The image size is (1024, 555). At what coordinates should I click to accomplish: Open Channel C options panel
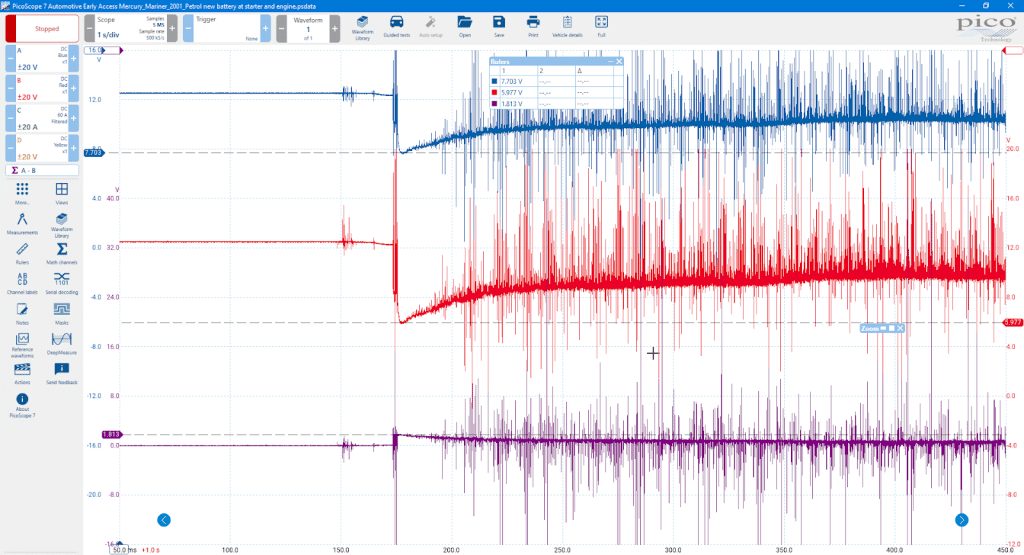(42, 119)
